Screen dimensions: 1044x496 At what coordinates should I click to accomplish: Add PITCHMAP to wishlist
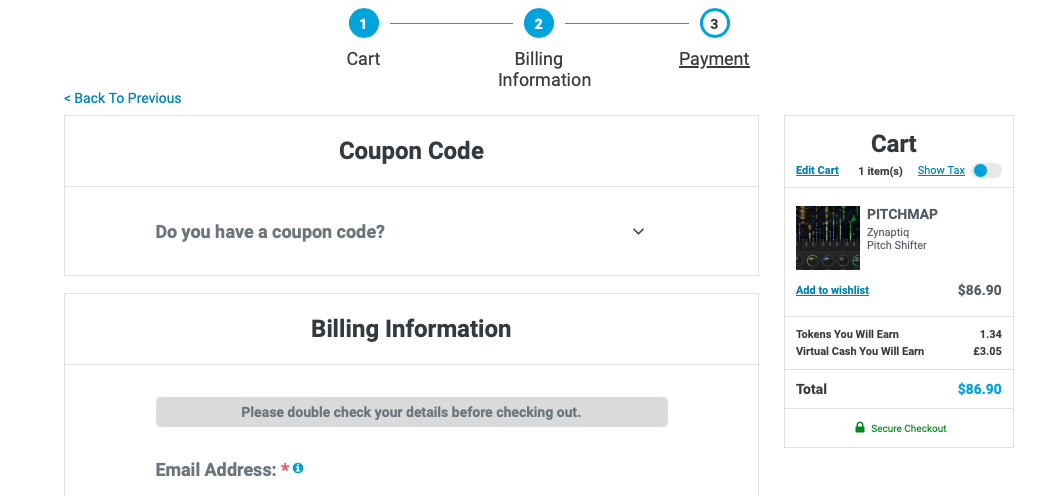[832, 290]
